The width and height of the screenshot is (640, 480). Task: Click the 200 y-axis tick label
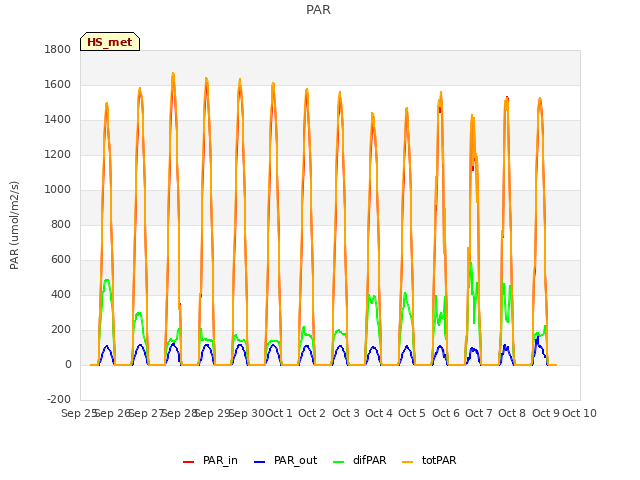61,330
